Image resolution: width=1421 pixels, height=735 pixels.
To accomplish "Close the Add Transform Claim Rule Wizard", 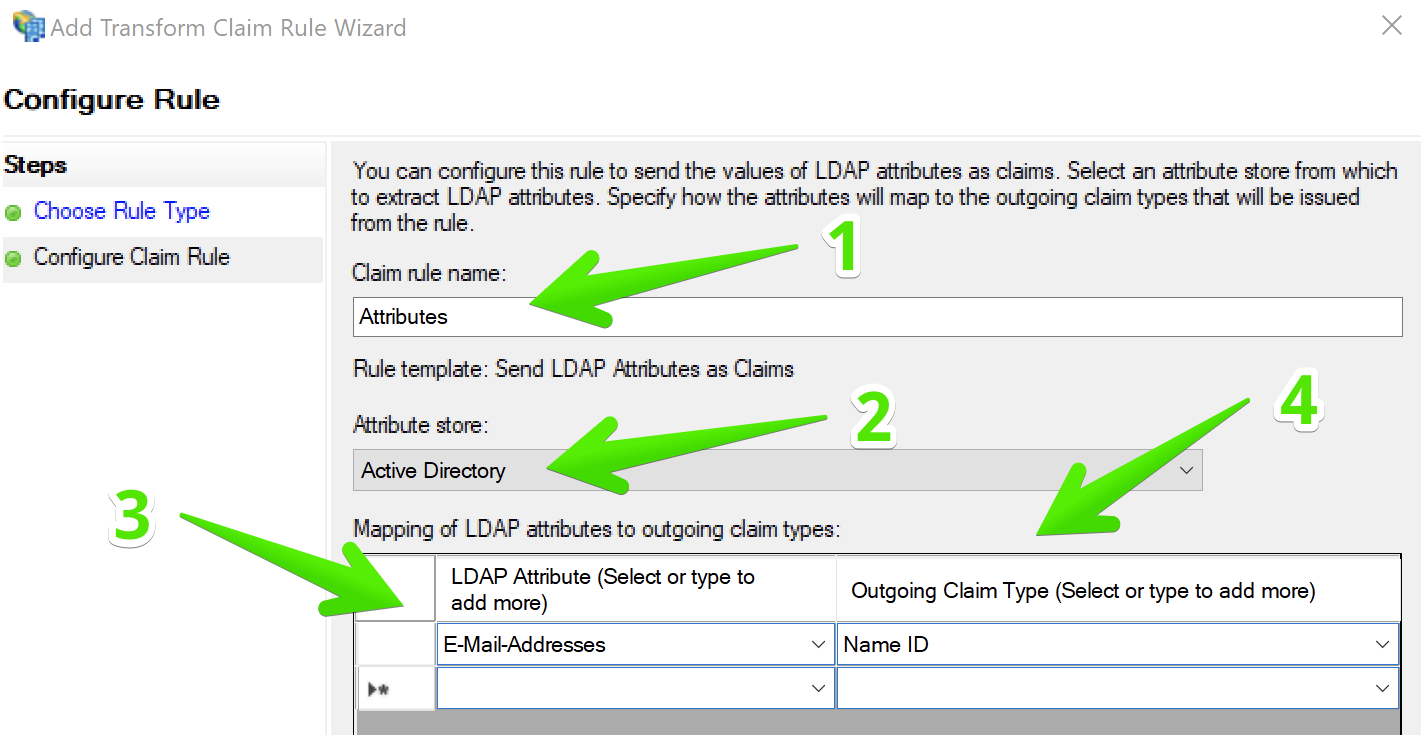I will (1391, 26).
